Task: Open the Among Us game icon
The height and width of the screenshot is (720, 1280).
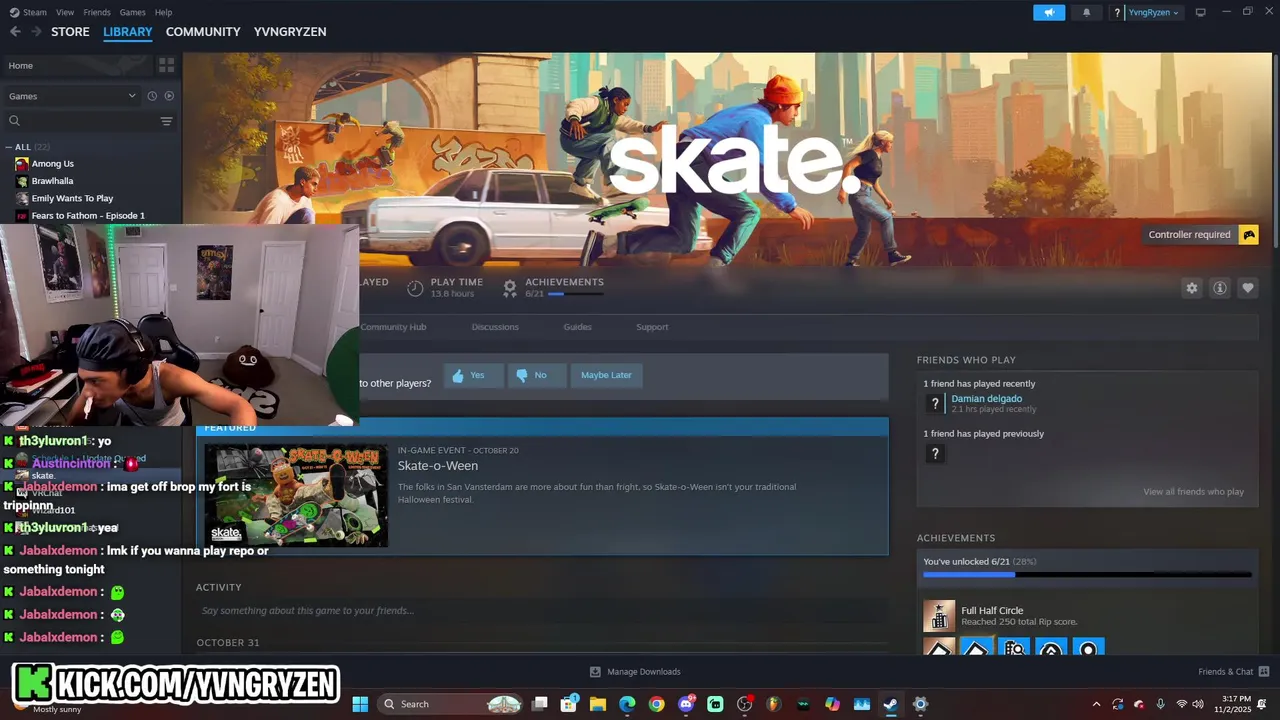Action: [x=22, y=164]
